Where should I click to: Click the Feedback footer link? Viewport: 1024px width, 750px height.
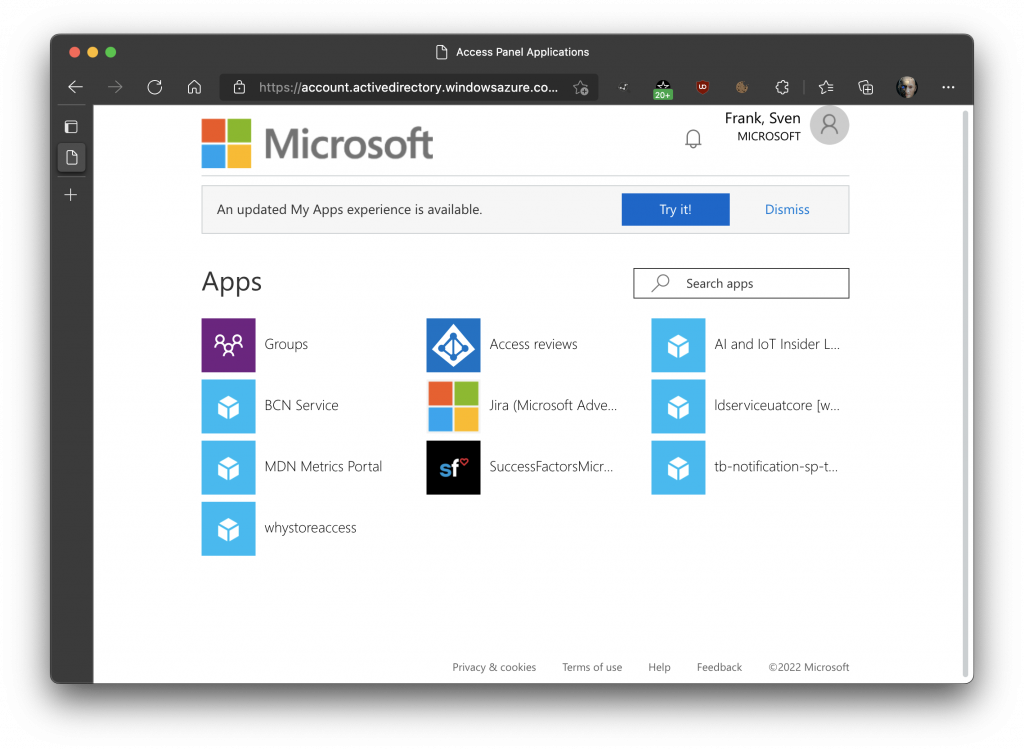click(x=719, y=667)
